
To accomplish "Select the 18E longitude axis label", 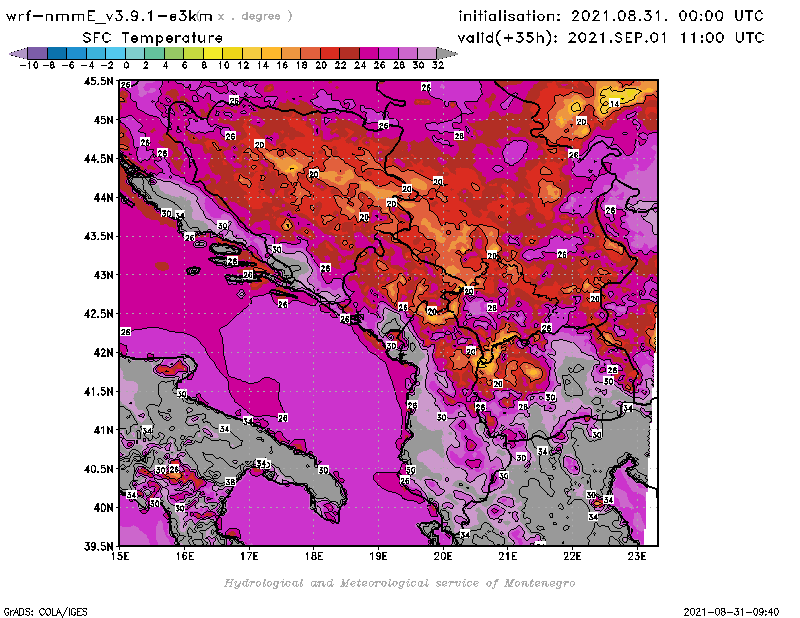I will (314, 556).
